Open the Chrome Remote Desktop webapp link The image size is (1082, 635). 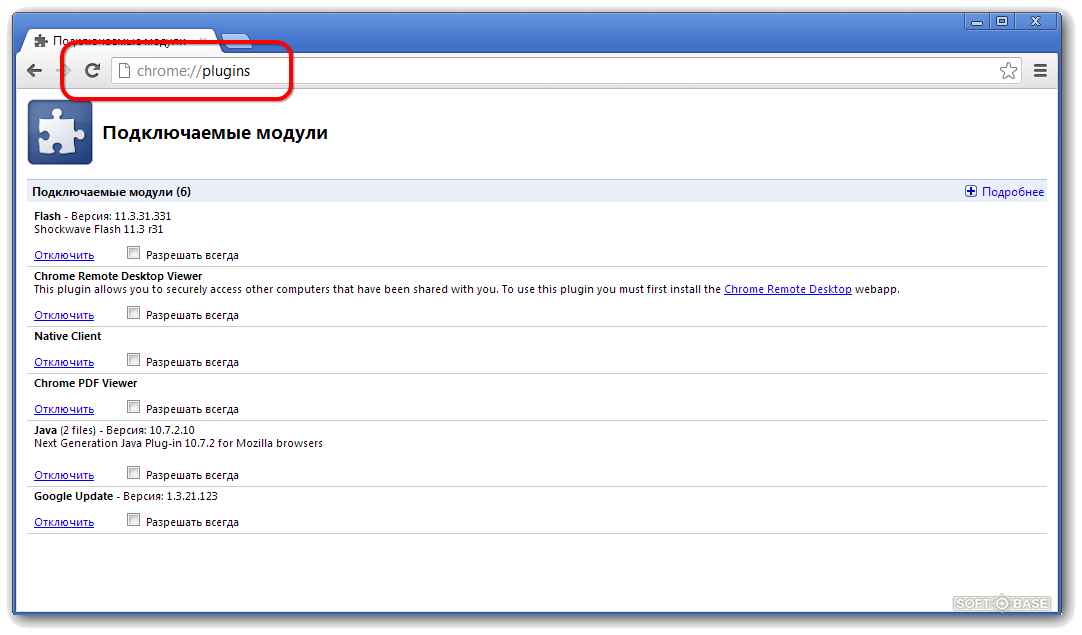click(787, 289)
